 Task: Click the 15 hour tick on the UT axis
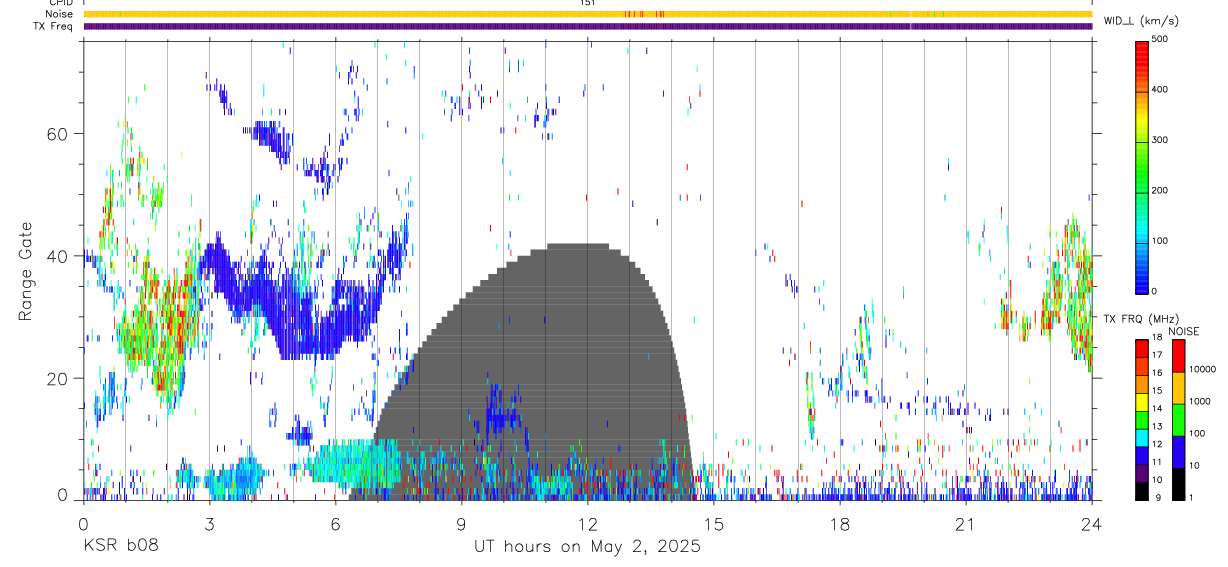pyautogui.click(x=714, y=524)
